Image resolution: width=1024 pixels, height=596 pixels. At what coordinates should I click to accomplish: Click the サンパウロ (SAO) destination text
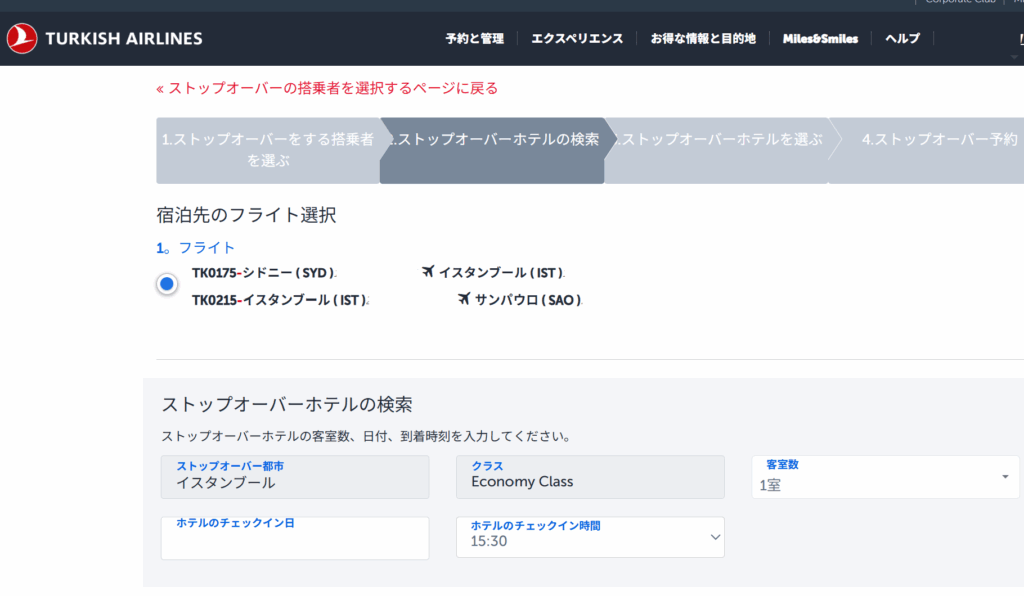coord(528,300)
